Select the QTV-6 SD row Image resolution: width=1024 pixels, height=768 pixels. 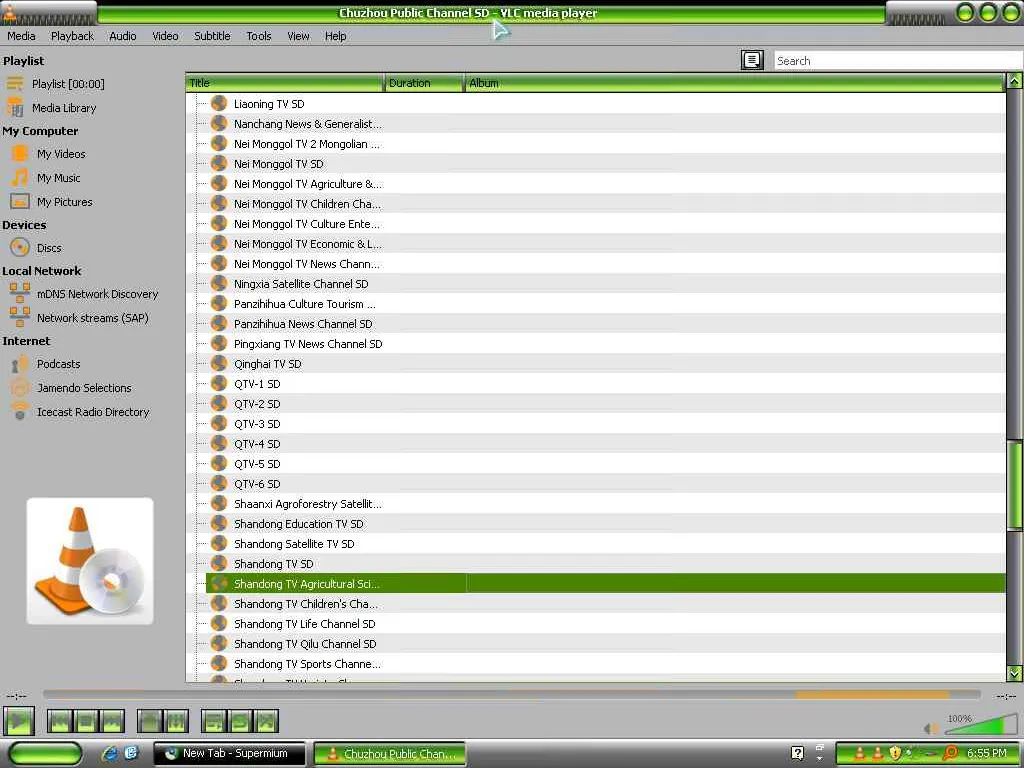pyautogui.click(x=596, y=484)
